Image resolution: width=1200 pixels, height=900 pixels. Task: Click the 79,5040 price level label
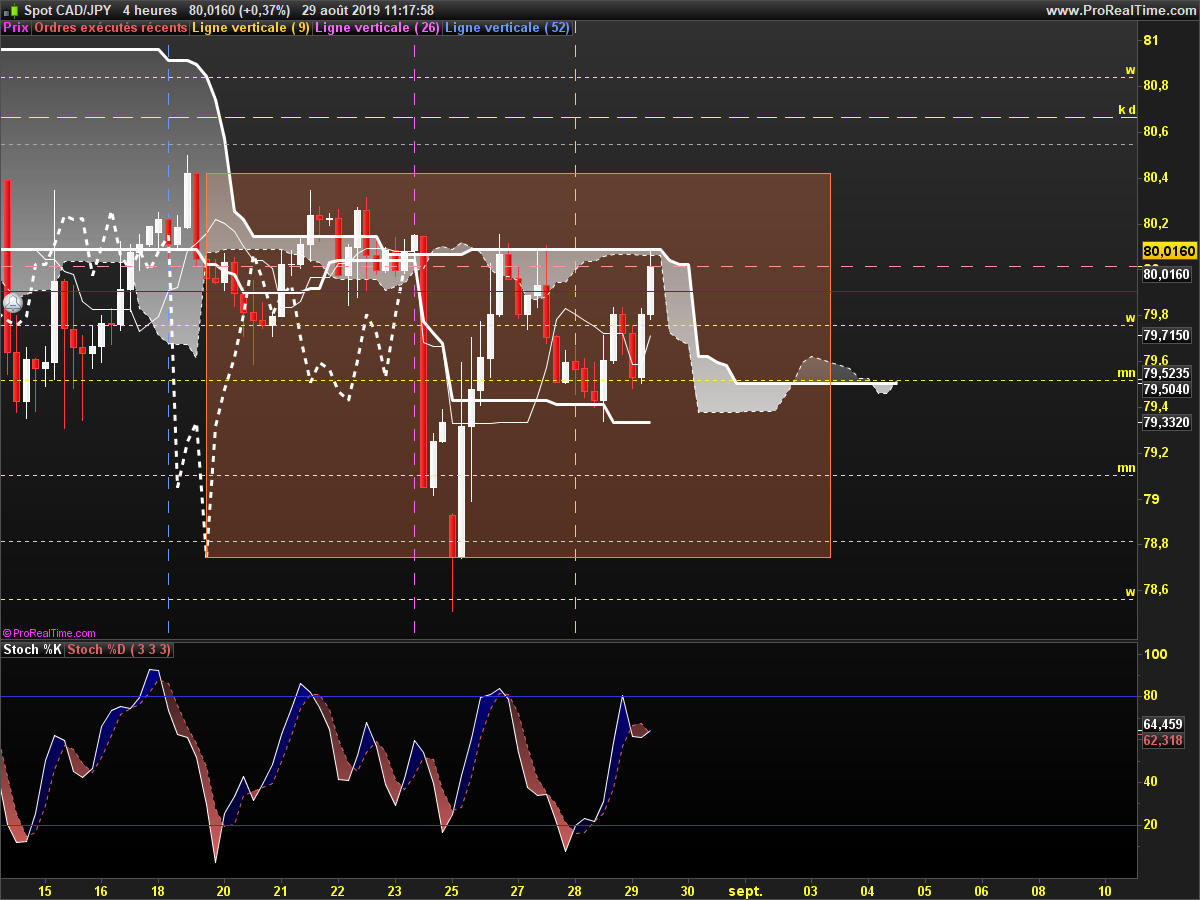click(1166, 389)
